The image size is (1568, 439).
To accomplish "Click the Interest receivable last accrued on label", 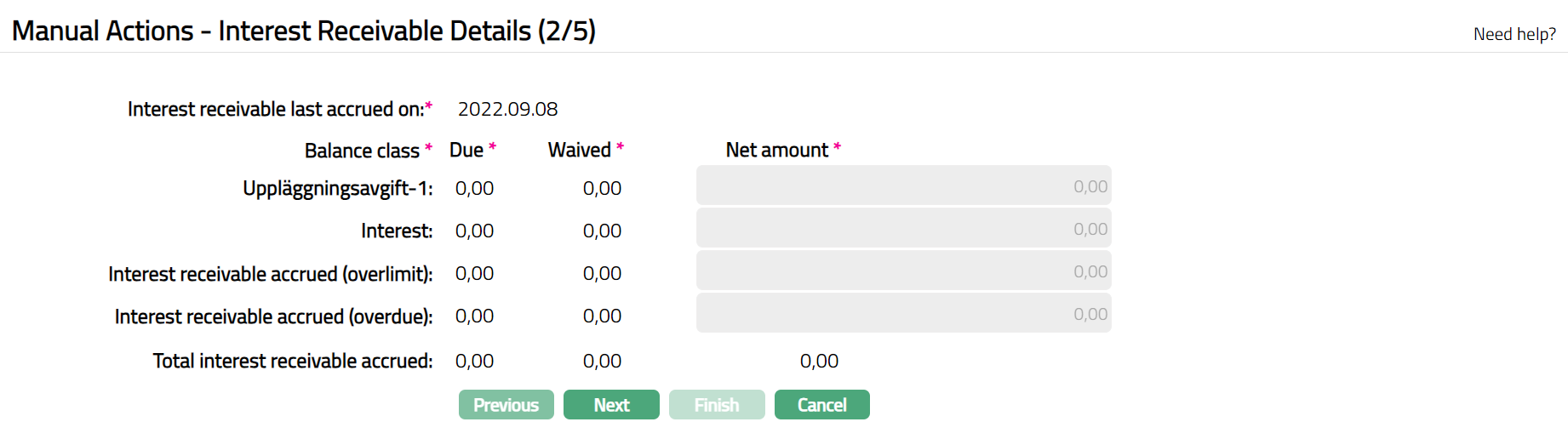I will (275, 109).
